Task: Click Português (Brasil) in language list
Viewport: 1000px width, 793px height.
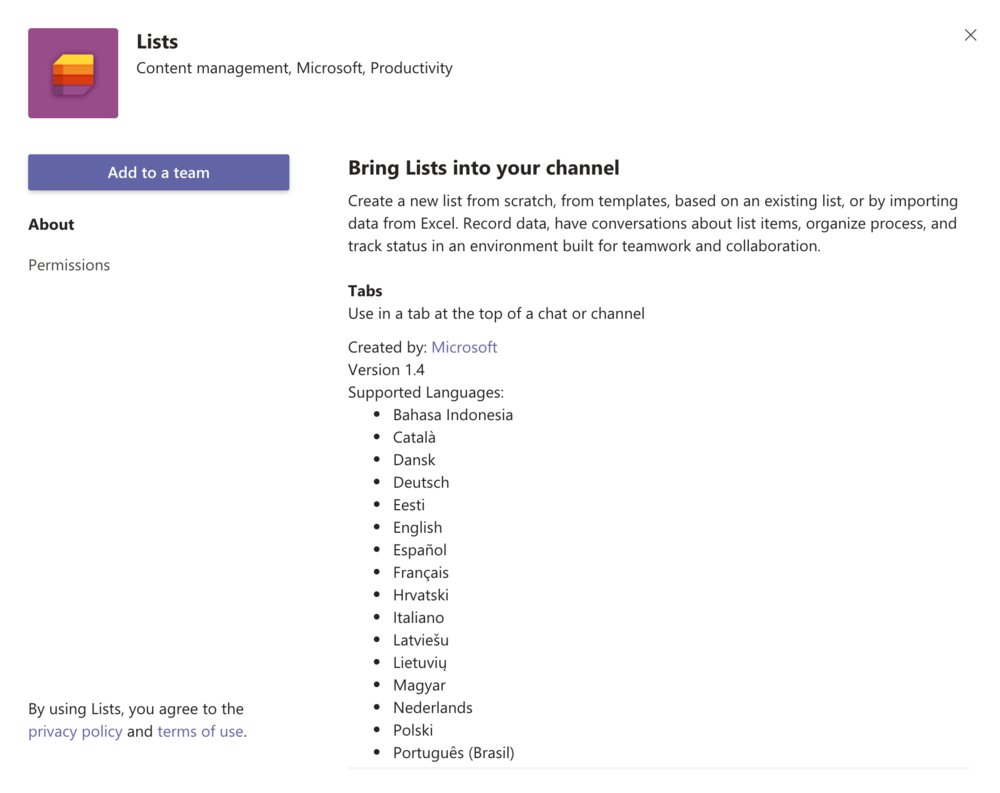Action: [x=453, y=753]
